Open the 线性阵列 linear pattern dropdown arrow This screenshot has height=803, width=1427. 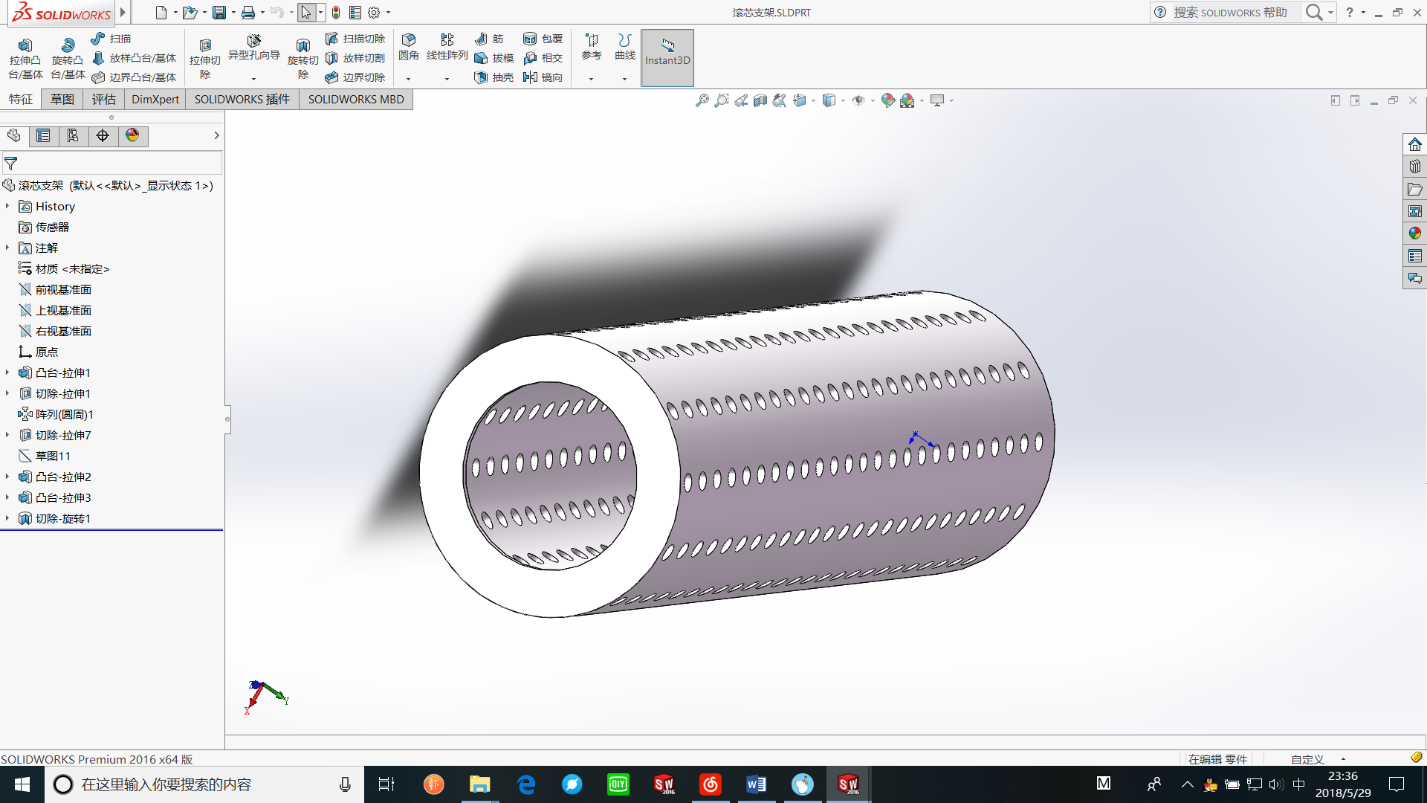tap(447, 78)
